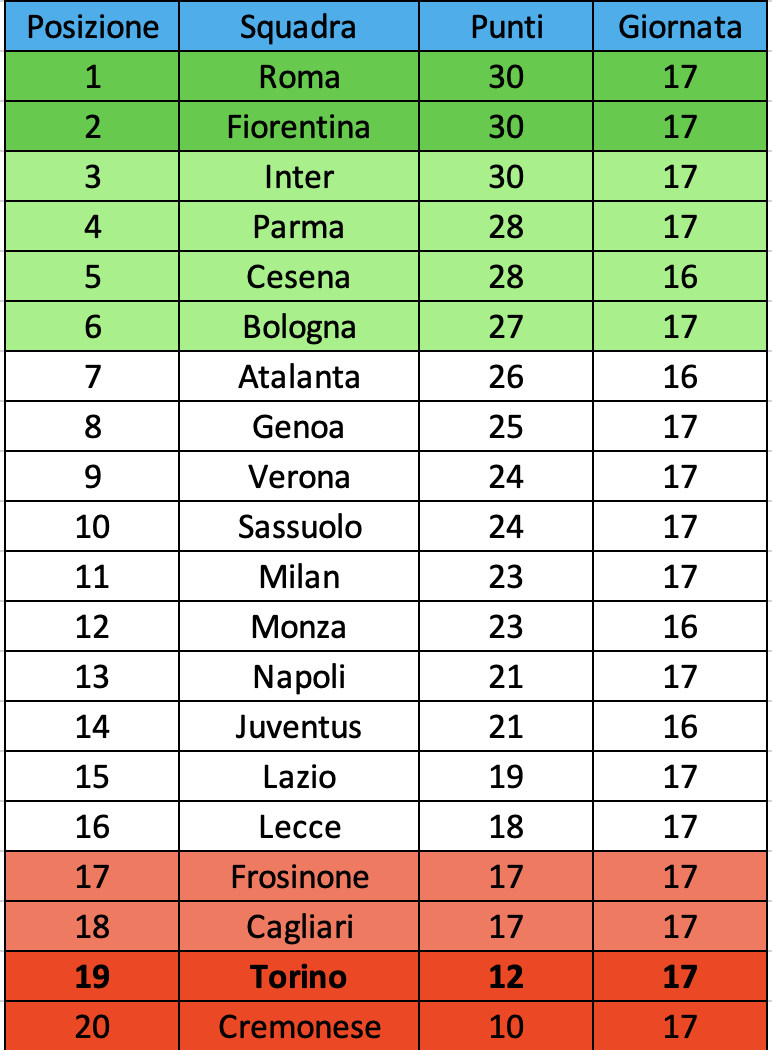Select the Frosinone team cell

coord(298,877)
